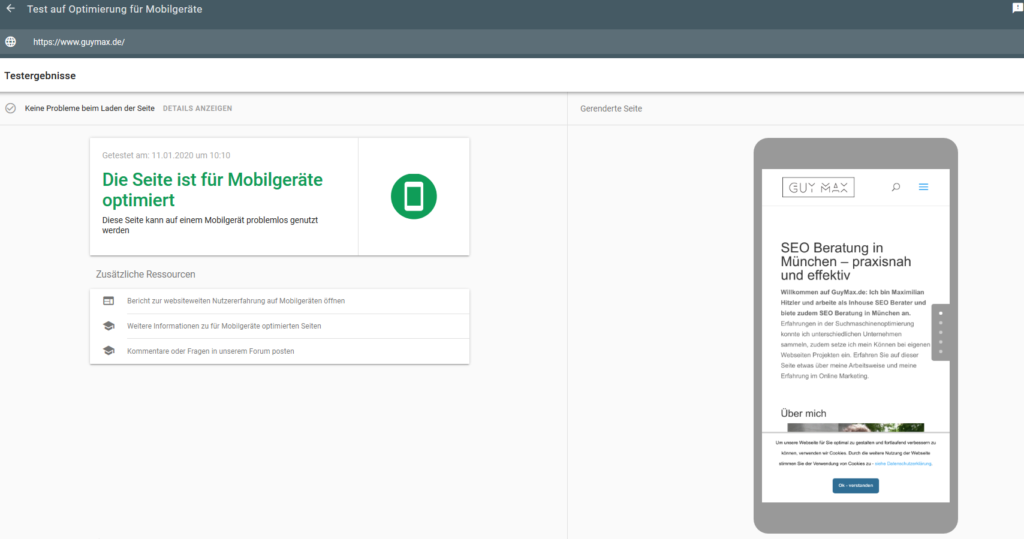Open the siehe Datenschutzerklärung link

[x=903, y=464]
